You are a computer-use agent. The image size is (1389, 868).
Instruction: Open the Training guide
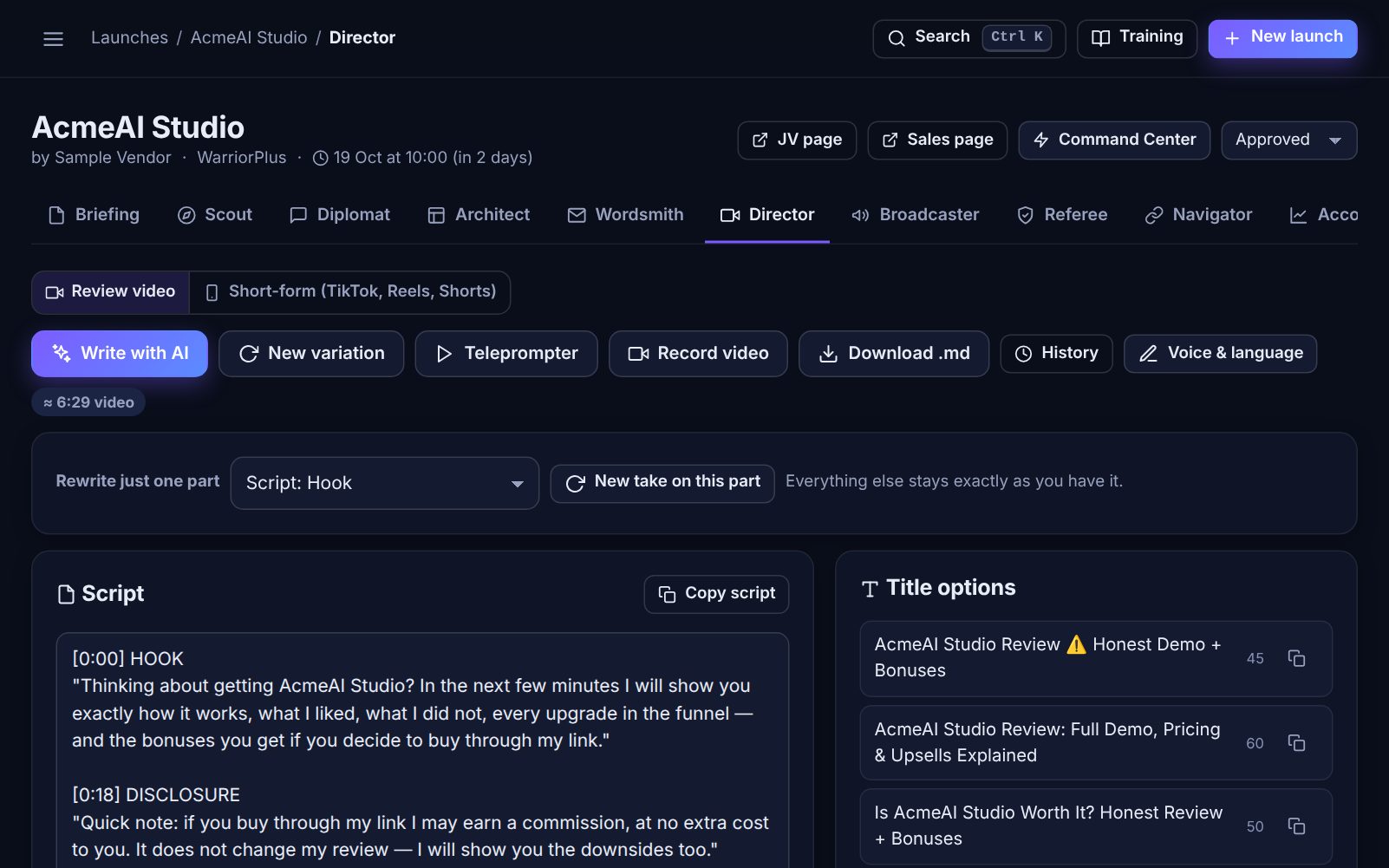(1137, 38)
